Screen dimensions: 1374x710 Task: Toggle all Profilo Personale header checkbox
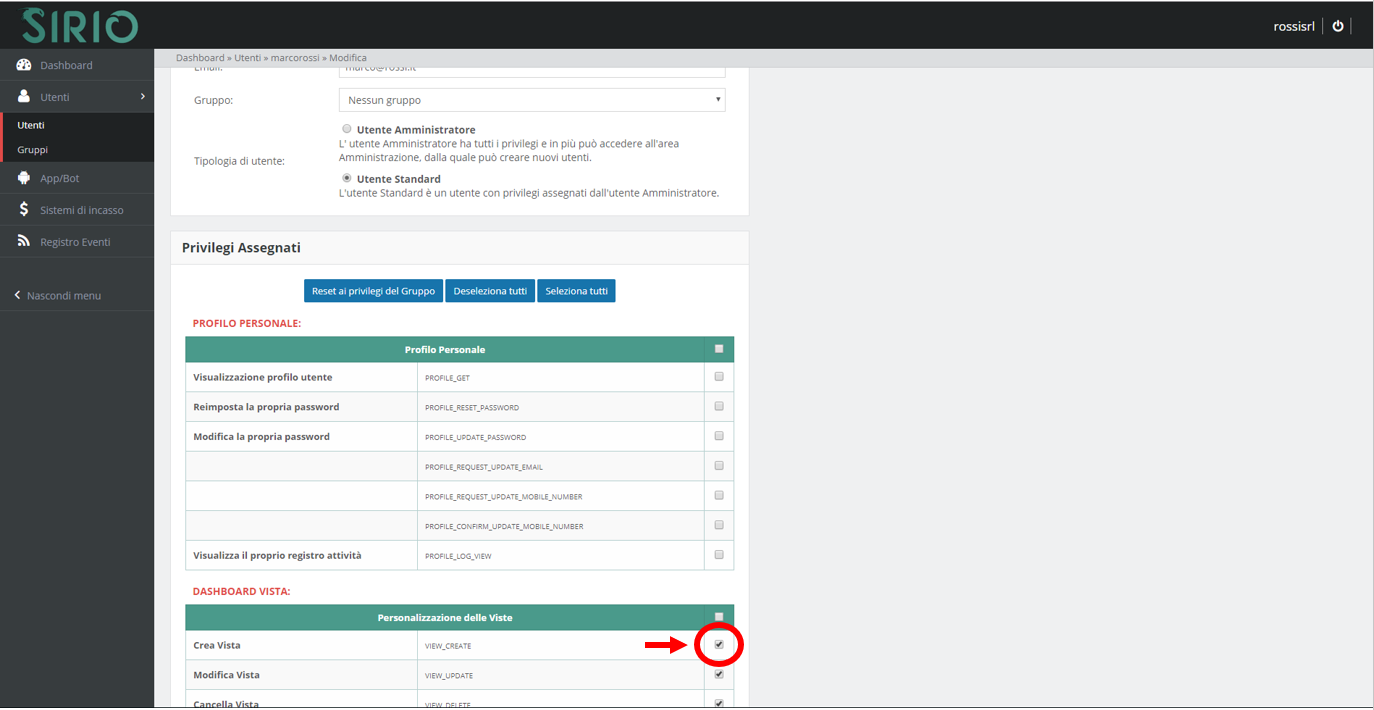(x=718, y=349)
